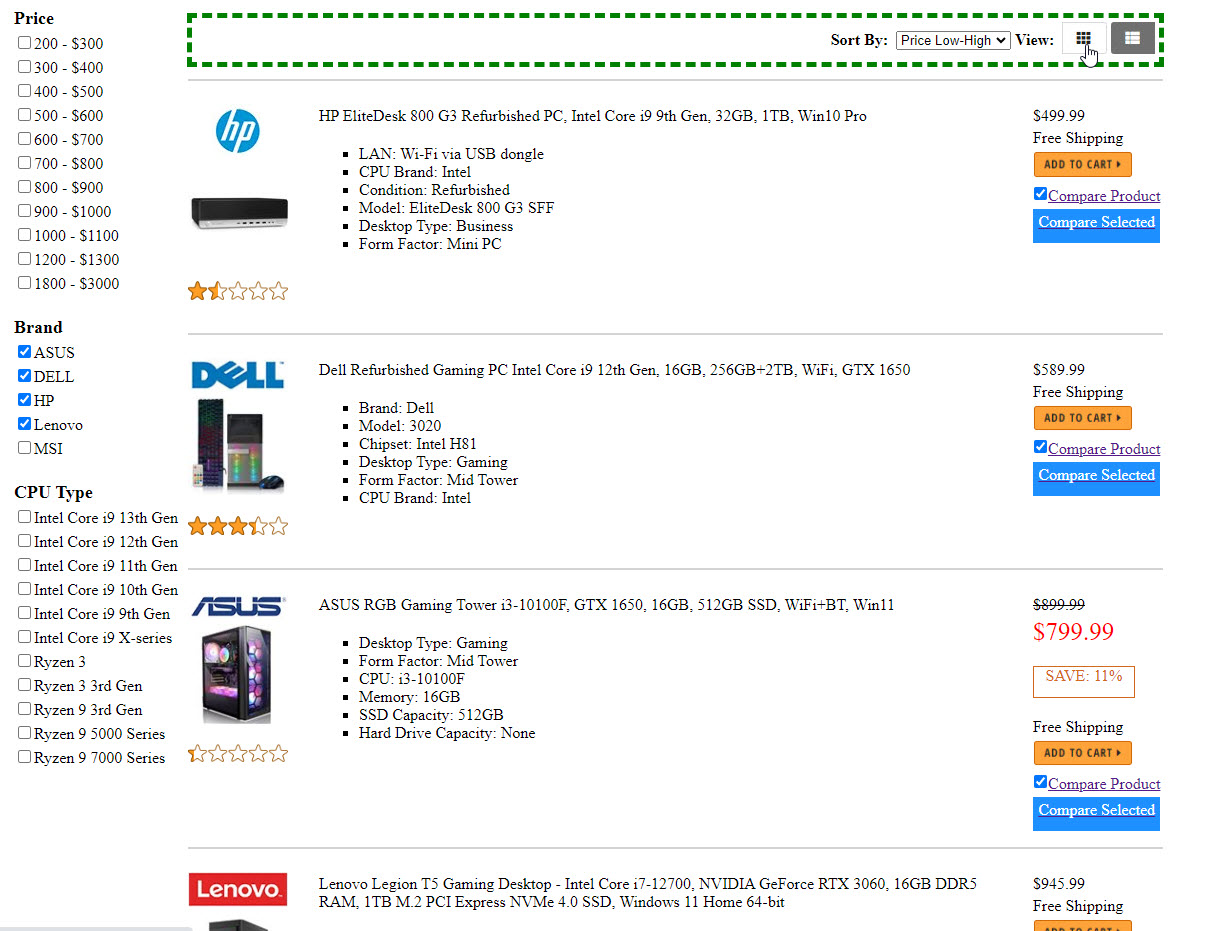
Task: Click the Dell brand logo
Action: click(x=238, y=375)
